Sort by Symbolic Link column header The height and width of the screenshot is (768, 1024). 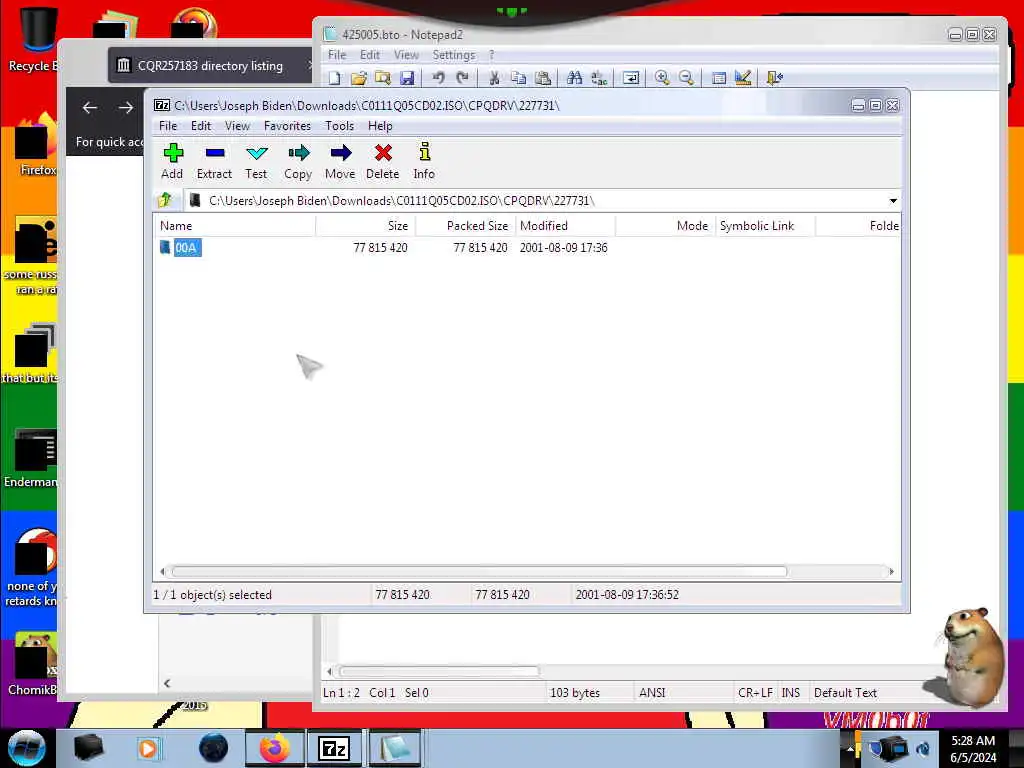coord(765,226)
